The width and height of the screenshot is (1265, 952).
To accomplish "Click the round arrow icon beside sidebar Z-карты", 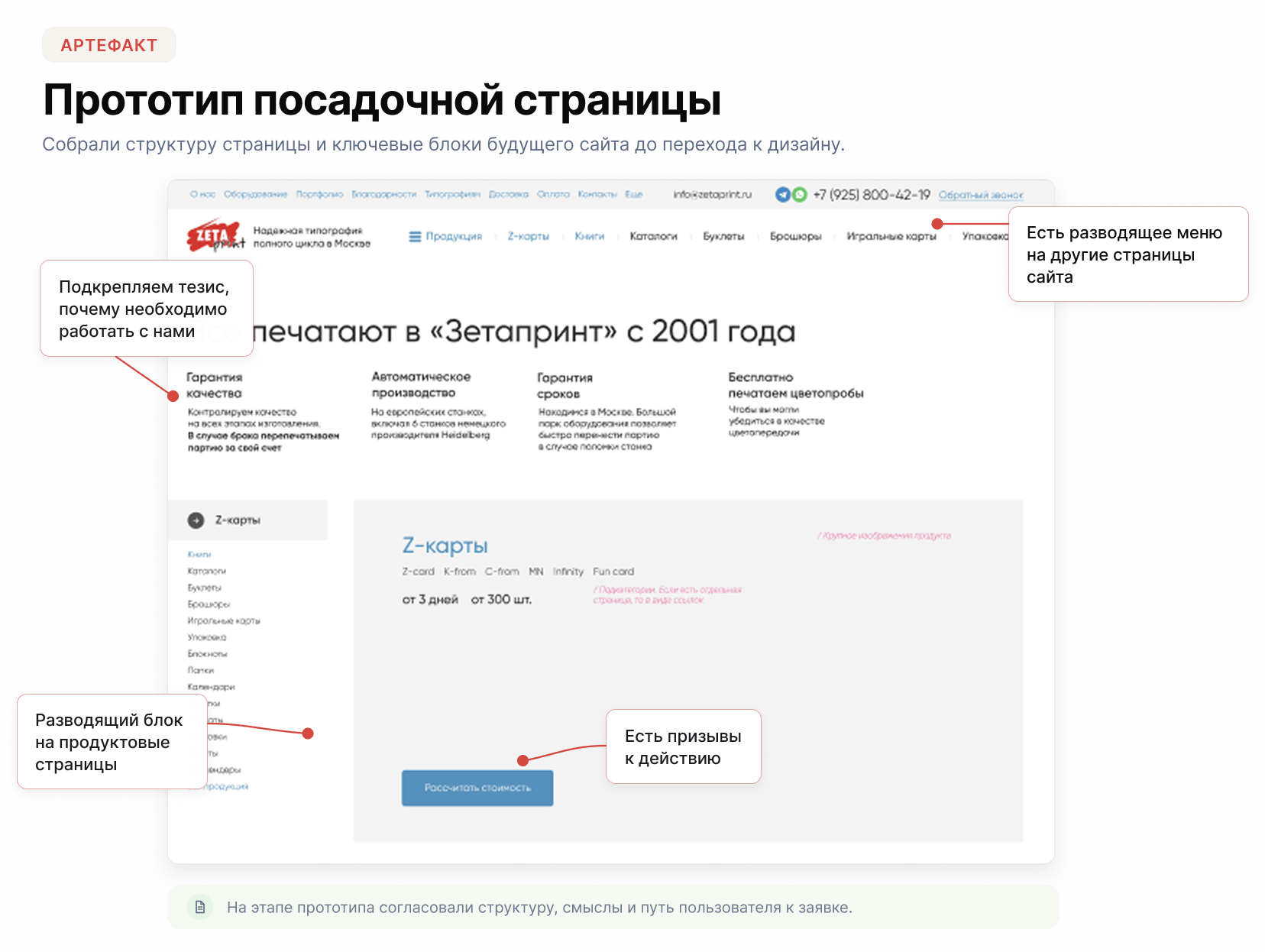I will (196, 520).
